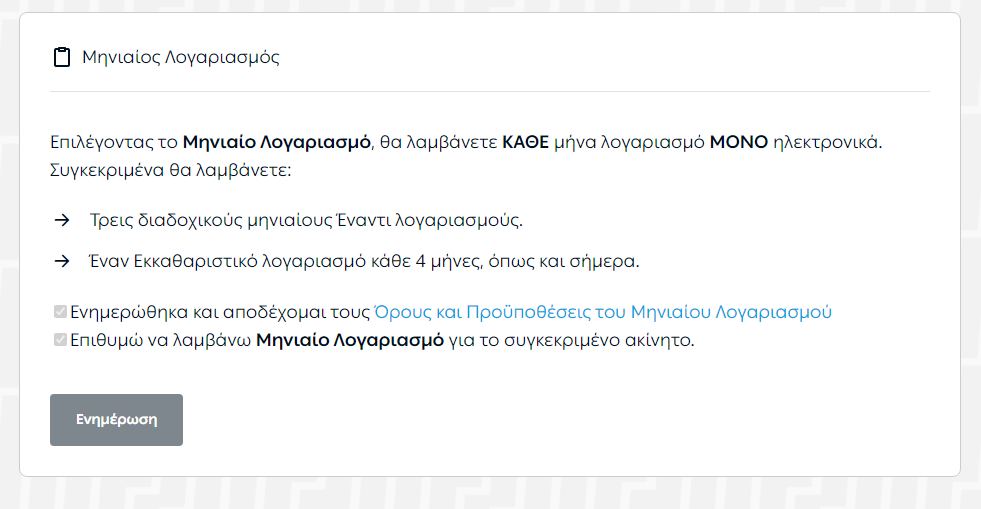Click the word ηλεκτρονικά in the paragraph
The width and height of the screenshot is (981, 509).
(x=827, y=142)
